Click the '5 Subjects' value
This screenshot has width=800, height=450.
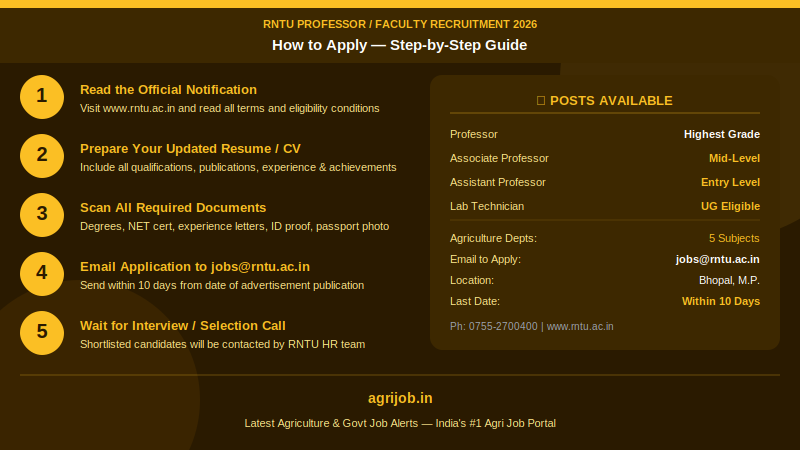(734, 238)
